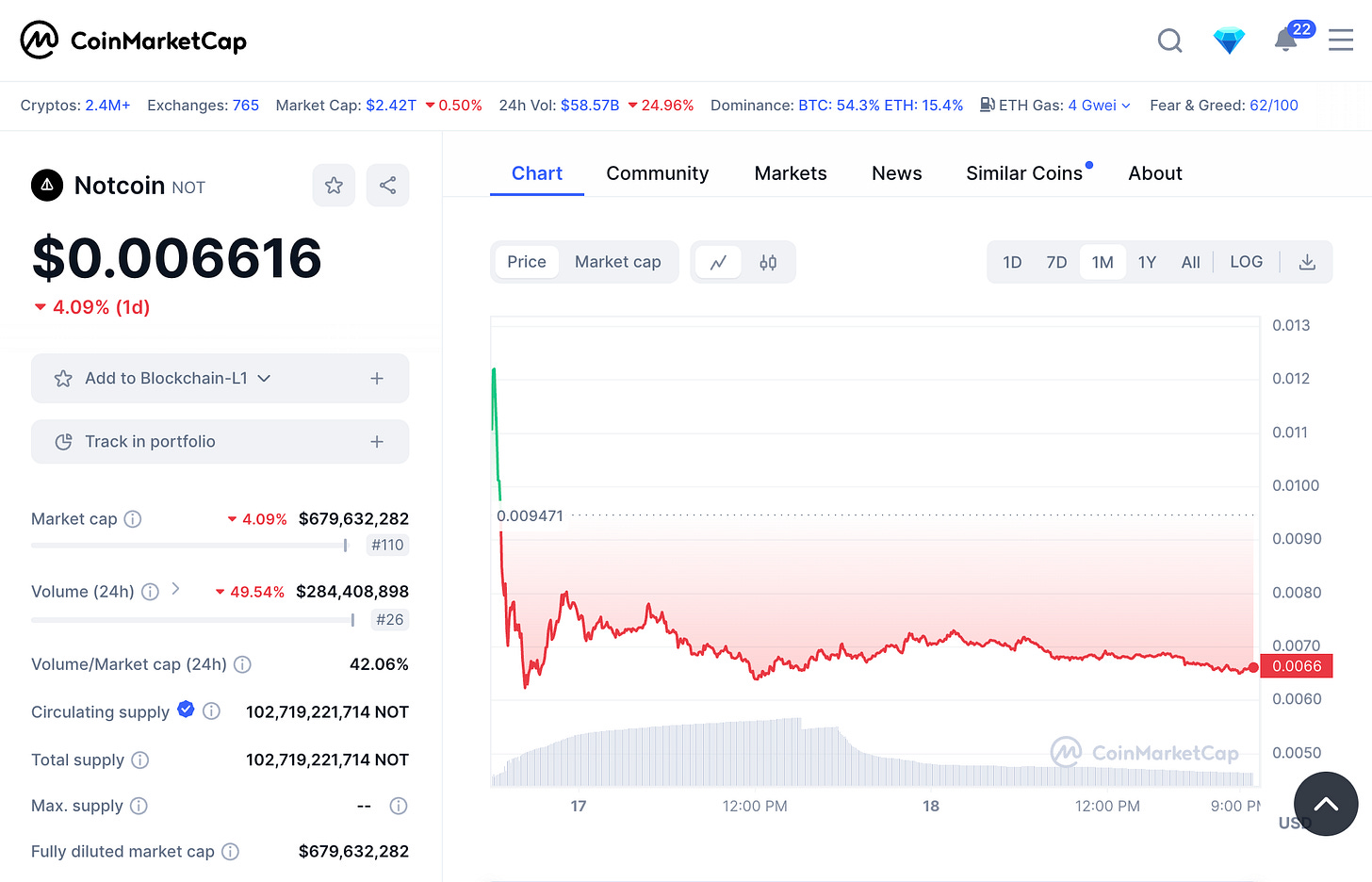This screenshot has height=882, width=1372.
Task: Open the Community tab
Action: pyautogui.click(x=658, y=173)
